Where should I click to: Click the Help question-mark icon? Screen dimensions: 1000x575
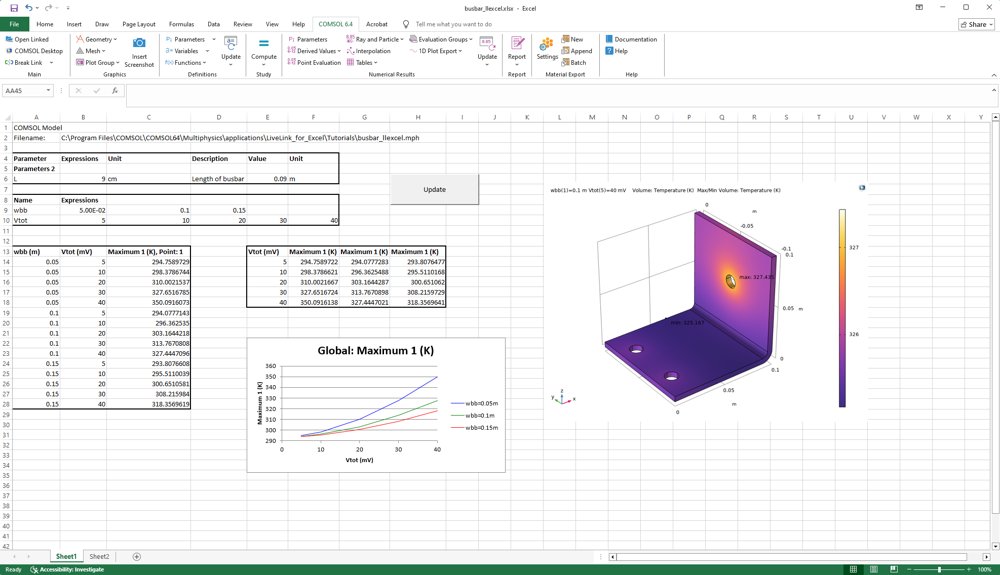coord(609,51)
